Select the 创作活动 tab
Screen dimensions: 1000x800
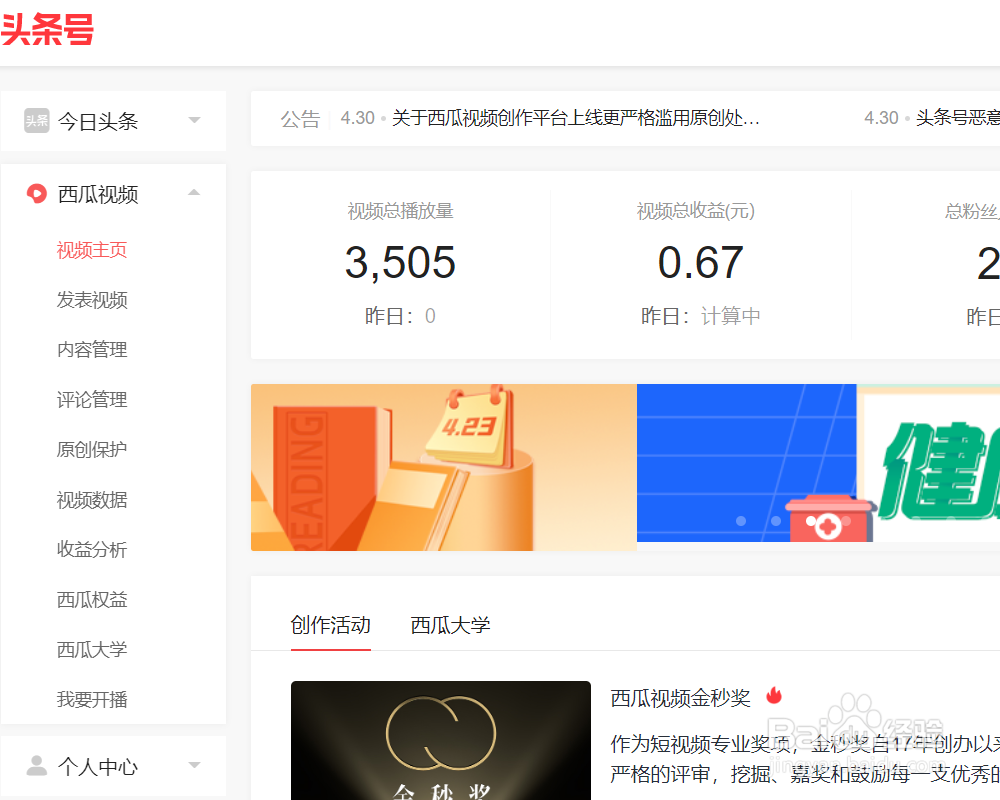[331, 625]
